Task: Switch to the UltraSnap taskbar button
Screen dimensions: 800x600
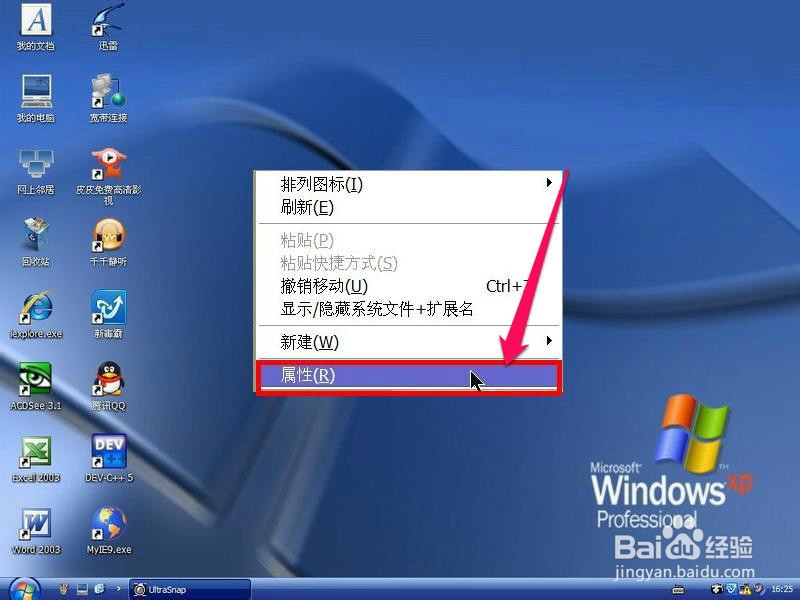Action: point(189,589)
